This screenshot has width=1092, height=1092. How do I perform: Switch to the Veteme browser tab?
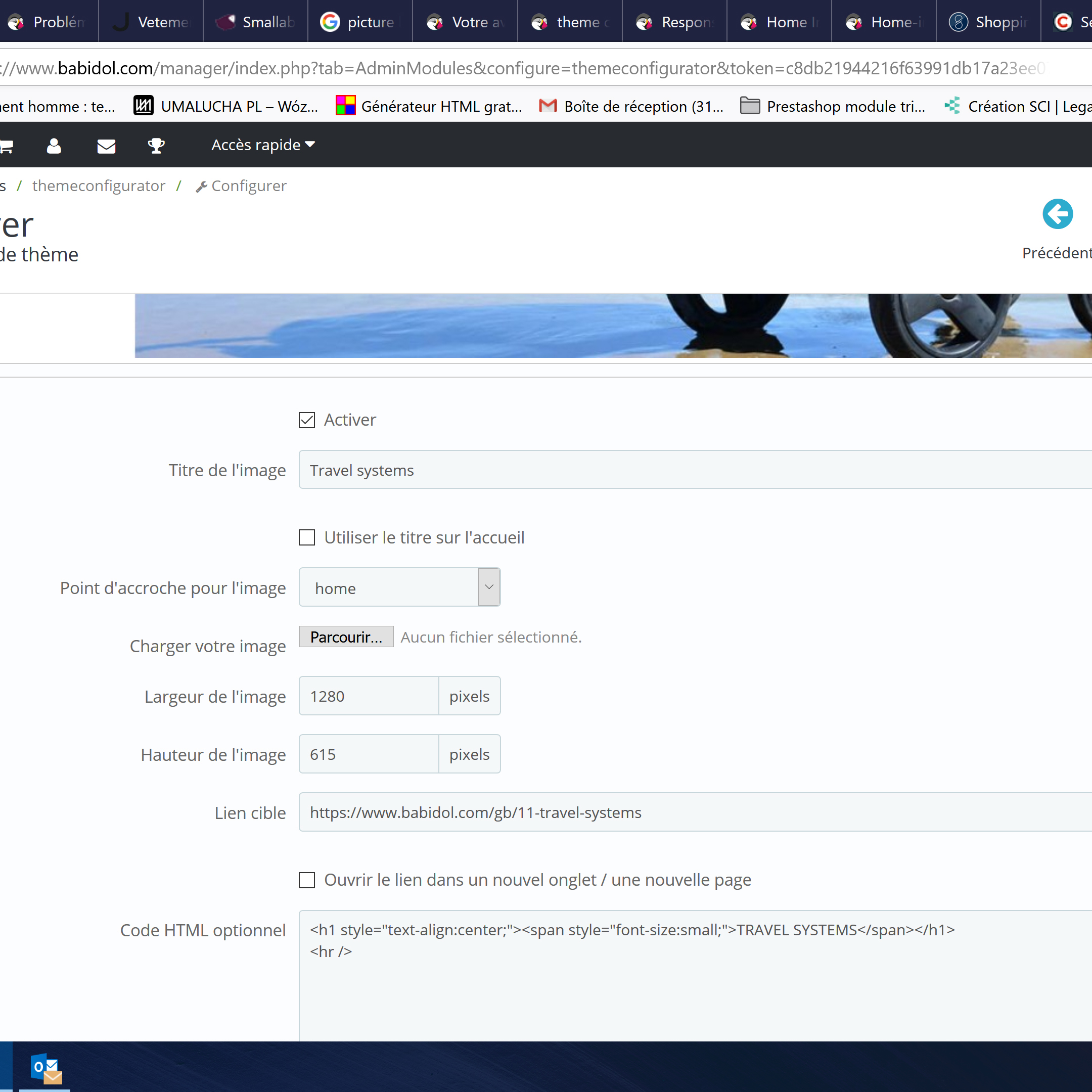point(152,21)
